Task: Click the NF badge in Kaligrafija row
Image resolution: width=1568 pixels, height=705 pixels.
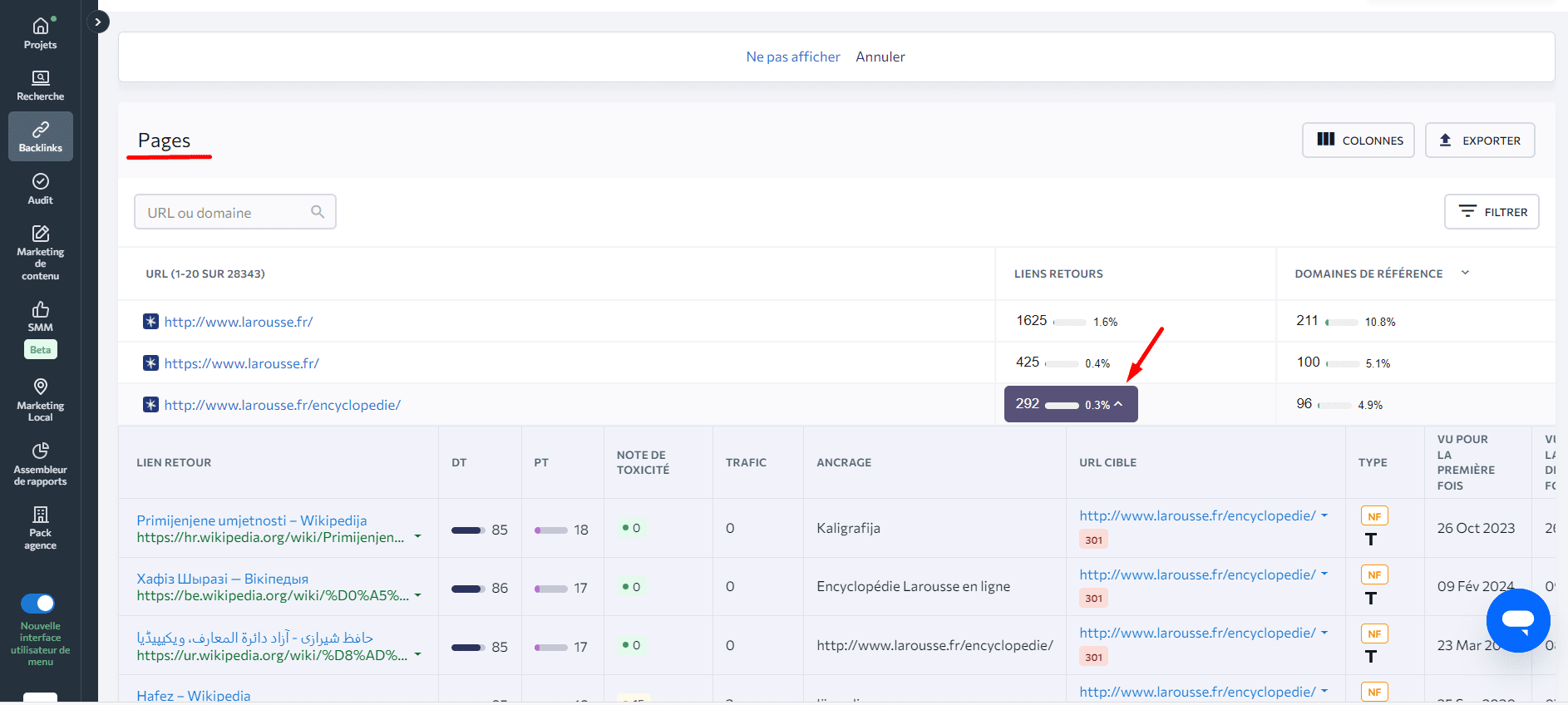Action: tap(1374, 516)
